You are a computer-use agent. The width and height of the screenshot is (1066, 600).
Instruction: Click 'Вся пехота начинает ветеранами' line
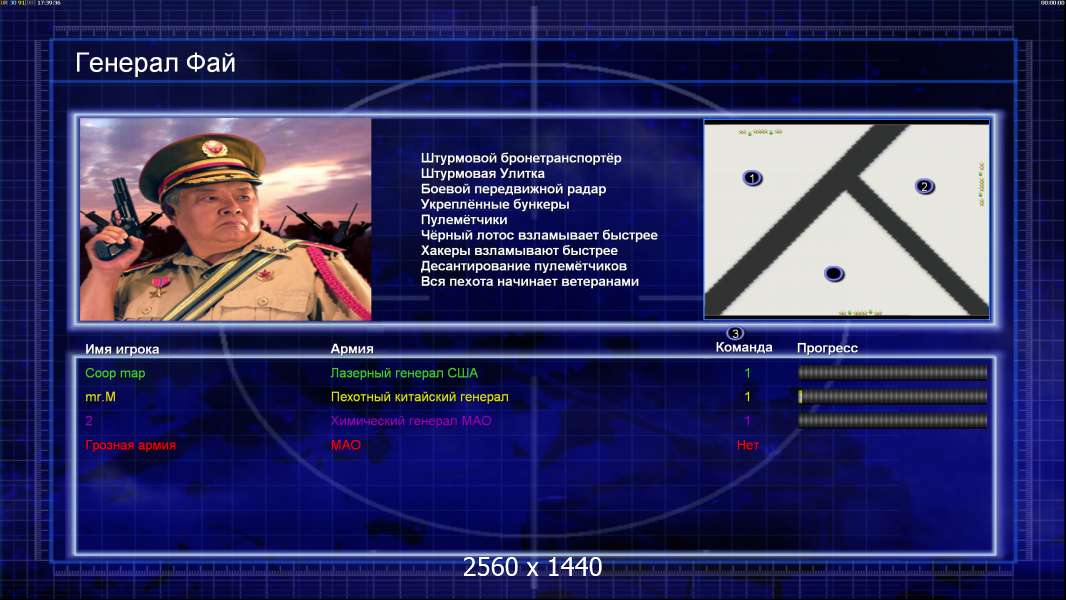pos(530,281)
